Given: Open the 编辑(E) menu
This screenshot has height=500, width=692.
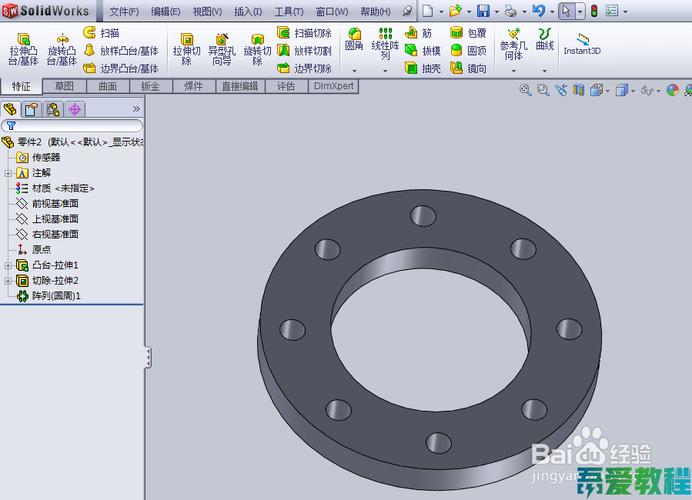Looking at the screenshot, I should 165,11.
